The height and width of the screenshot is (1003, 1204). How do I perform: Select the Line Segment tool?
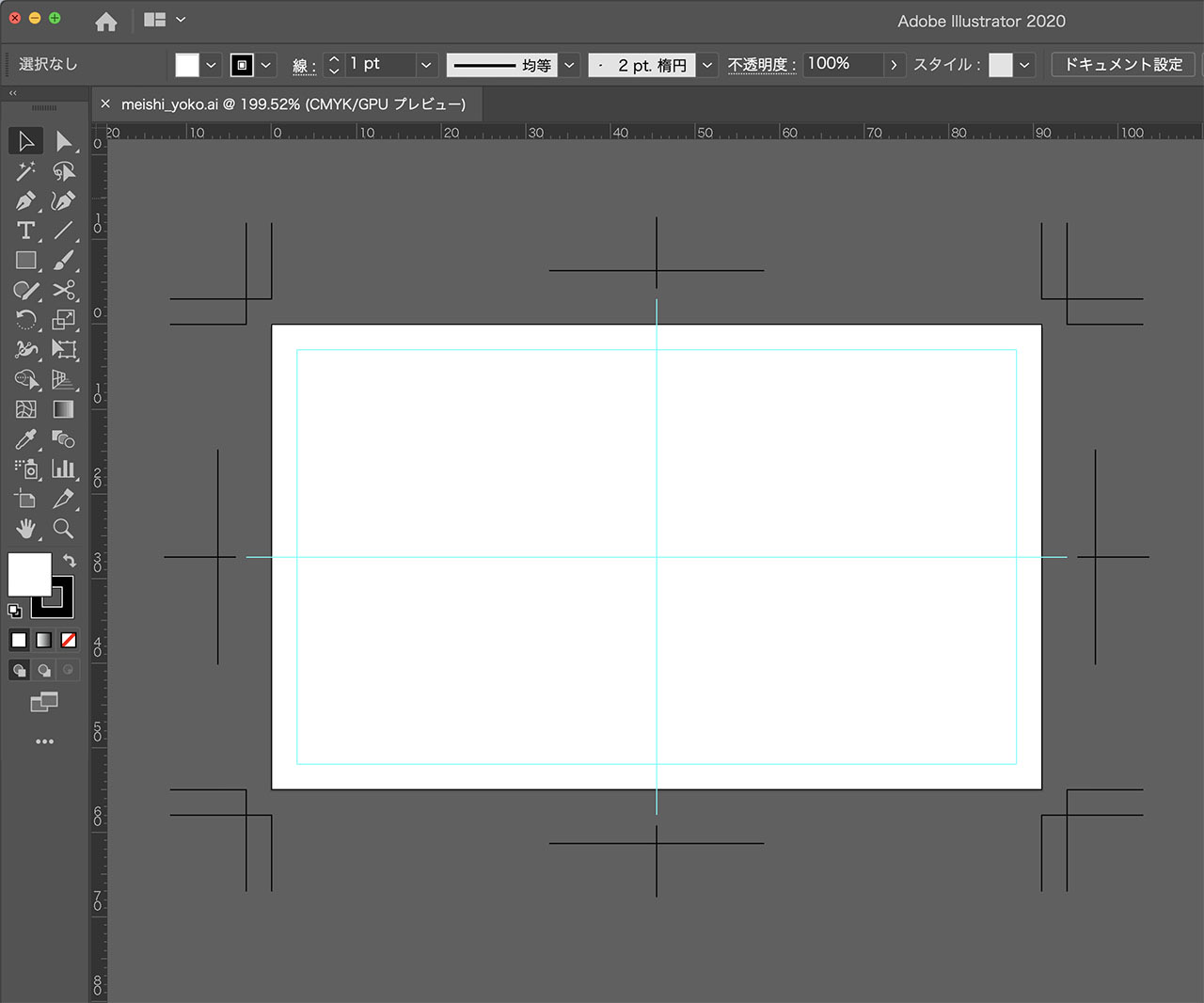pyautogui.click(x=63, y=231)
